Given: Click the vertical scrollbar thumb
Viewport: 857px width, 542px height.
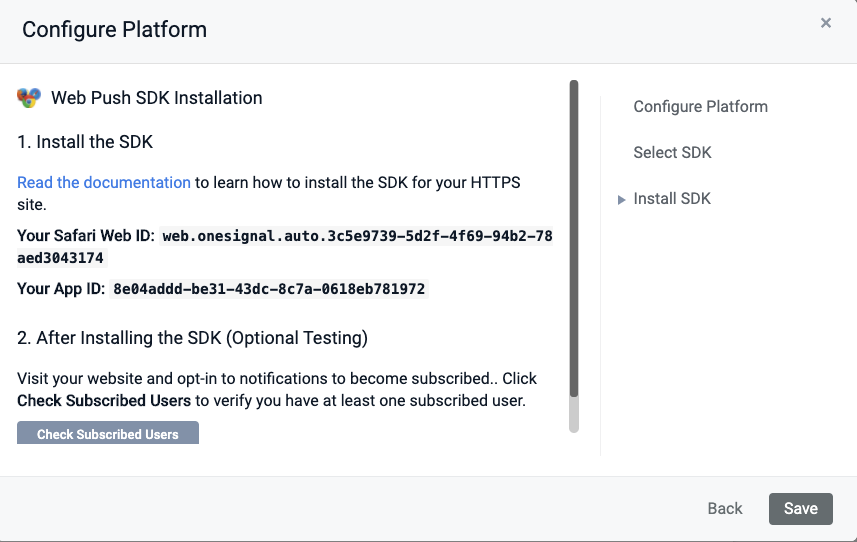Looking at the screenshot, I should pos(573,238).
